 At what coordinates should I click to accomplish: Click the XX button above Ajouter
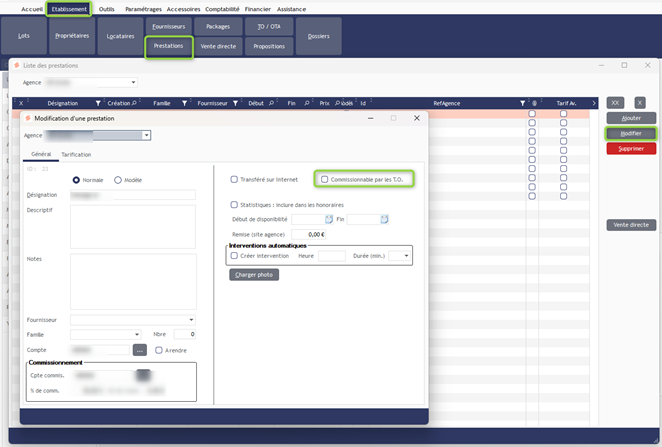pyautogui.click(x=616, y=103)
